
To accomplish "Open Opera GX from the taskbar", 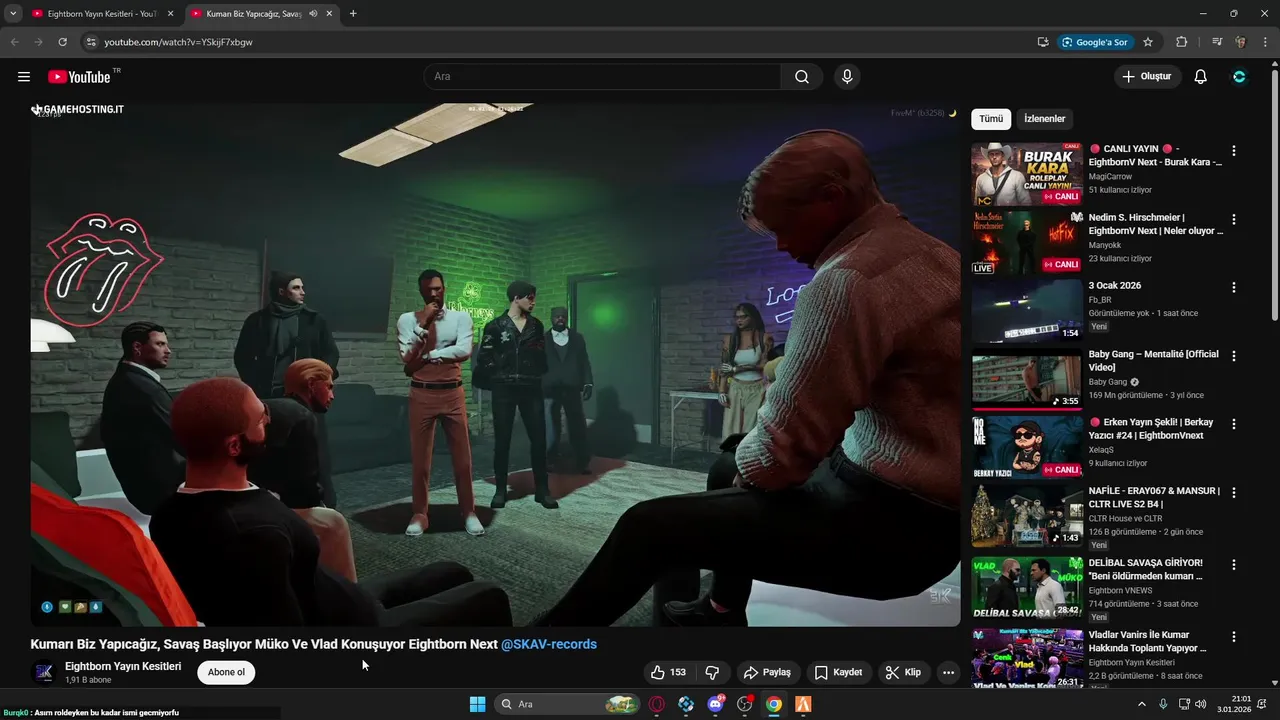I will 657,704.
